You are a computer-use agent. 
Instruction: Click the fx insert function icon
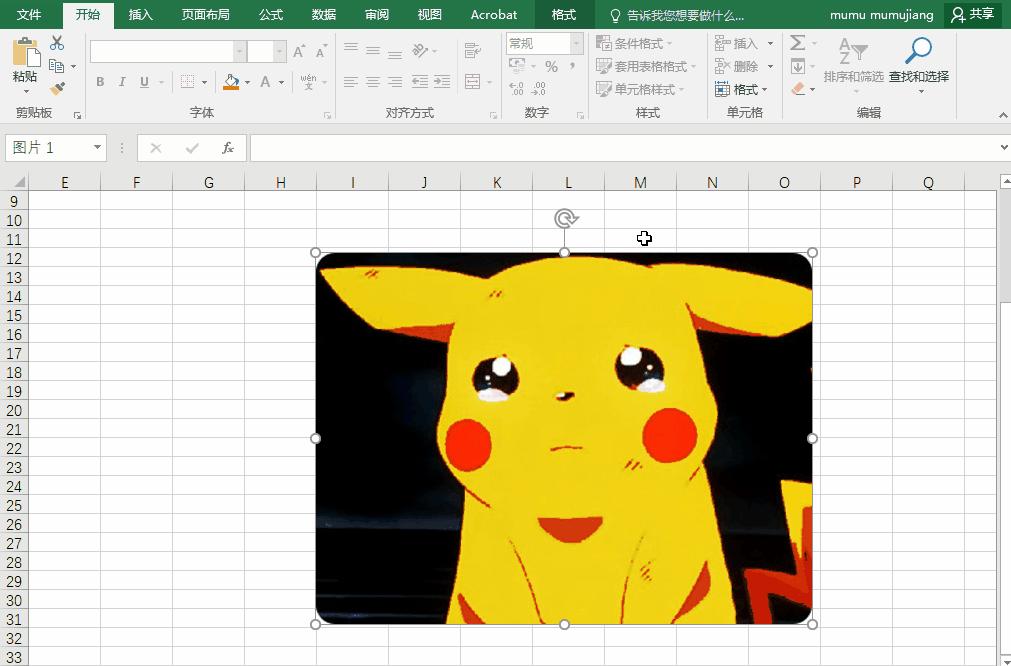click(x=228, y=148)
